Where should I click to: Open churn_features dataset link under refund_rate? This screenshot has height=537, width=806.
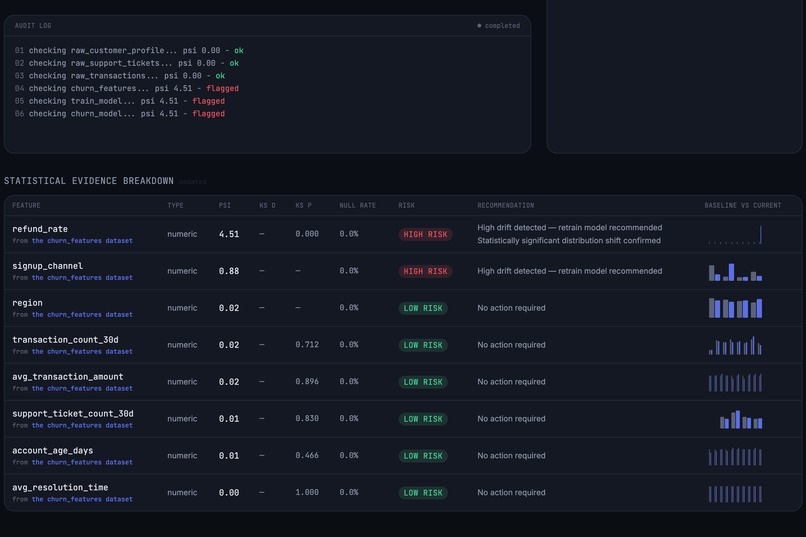coord(82,240)
